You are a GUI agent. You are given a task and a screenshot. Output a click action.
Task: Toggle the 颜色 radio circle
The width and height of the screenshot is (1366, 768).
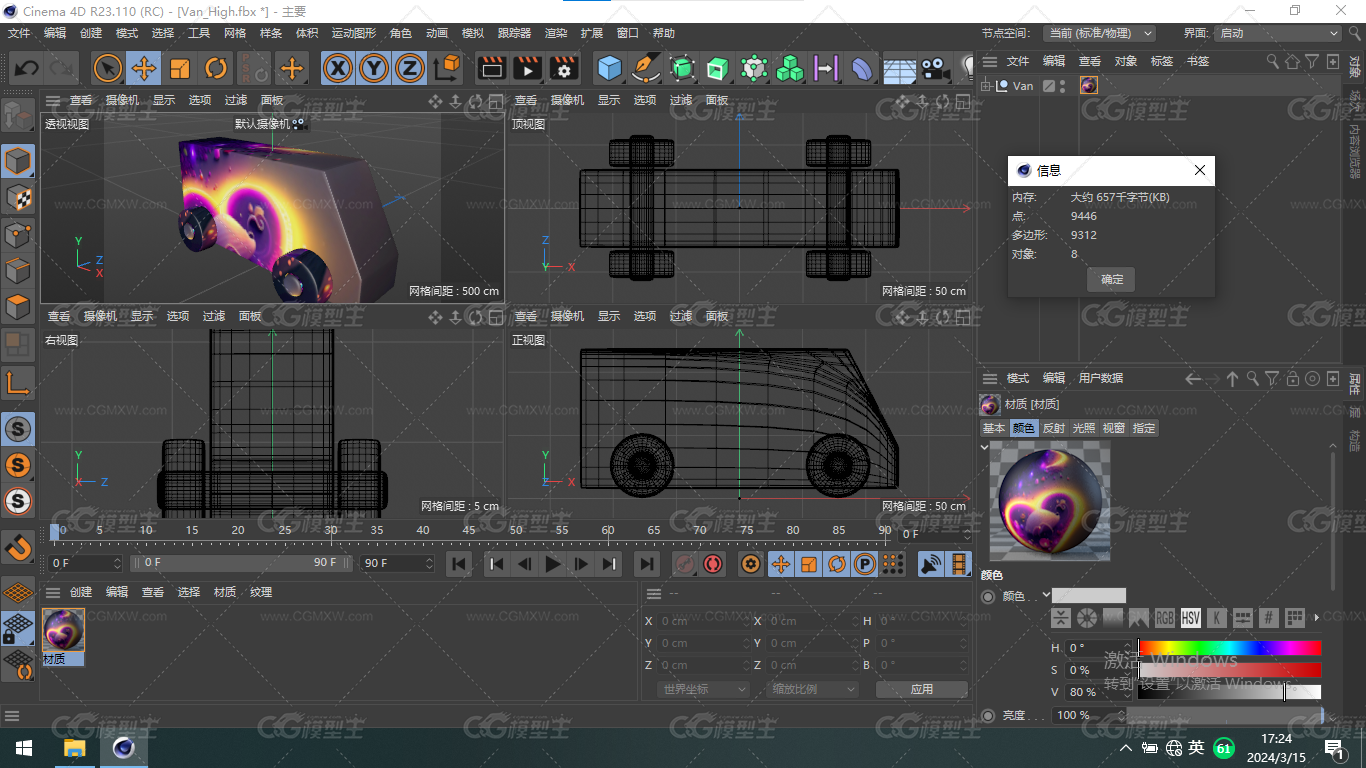point(988,596)
